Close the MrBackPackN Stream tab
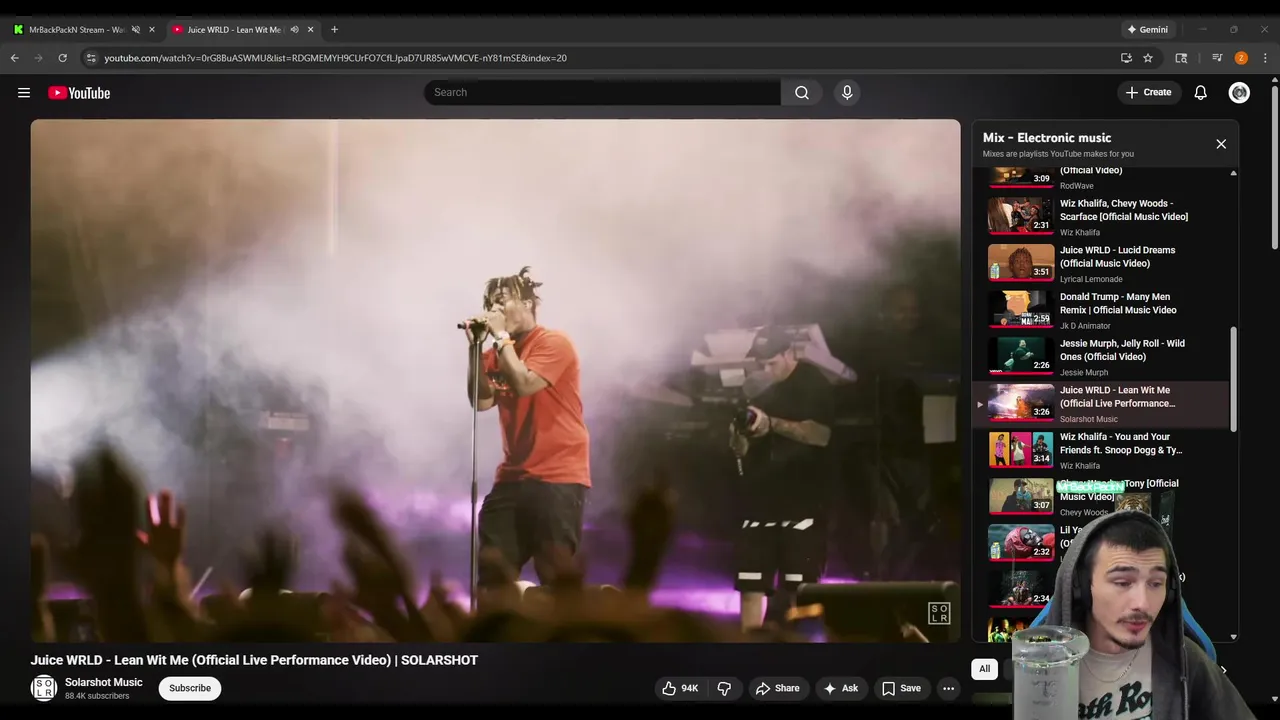The width and height of the screenshot is (1280, 720). (x=152, y=29)
